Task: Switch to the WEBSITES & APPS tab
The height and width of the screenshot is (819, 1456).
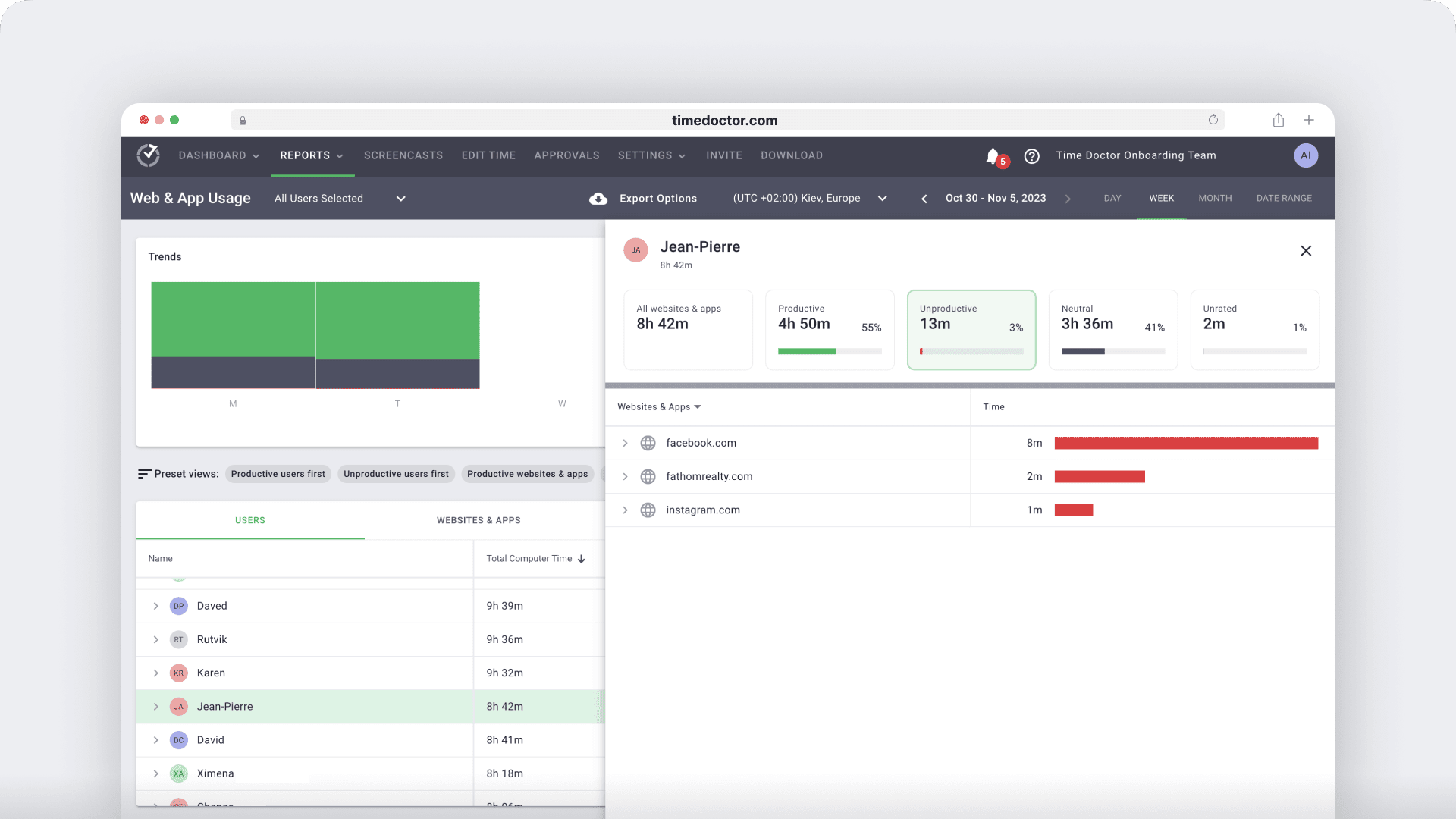Action: (x=479, y=520)
